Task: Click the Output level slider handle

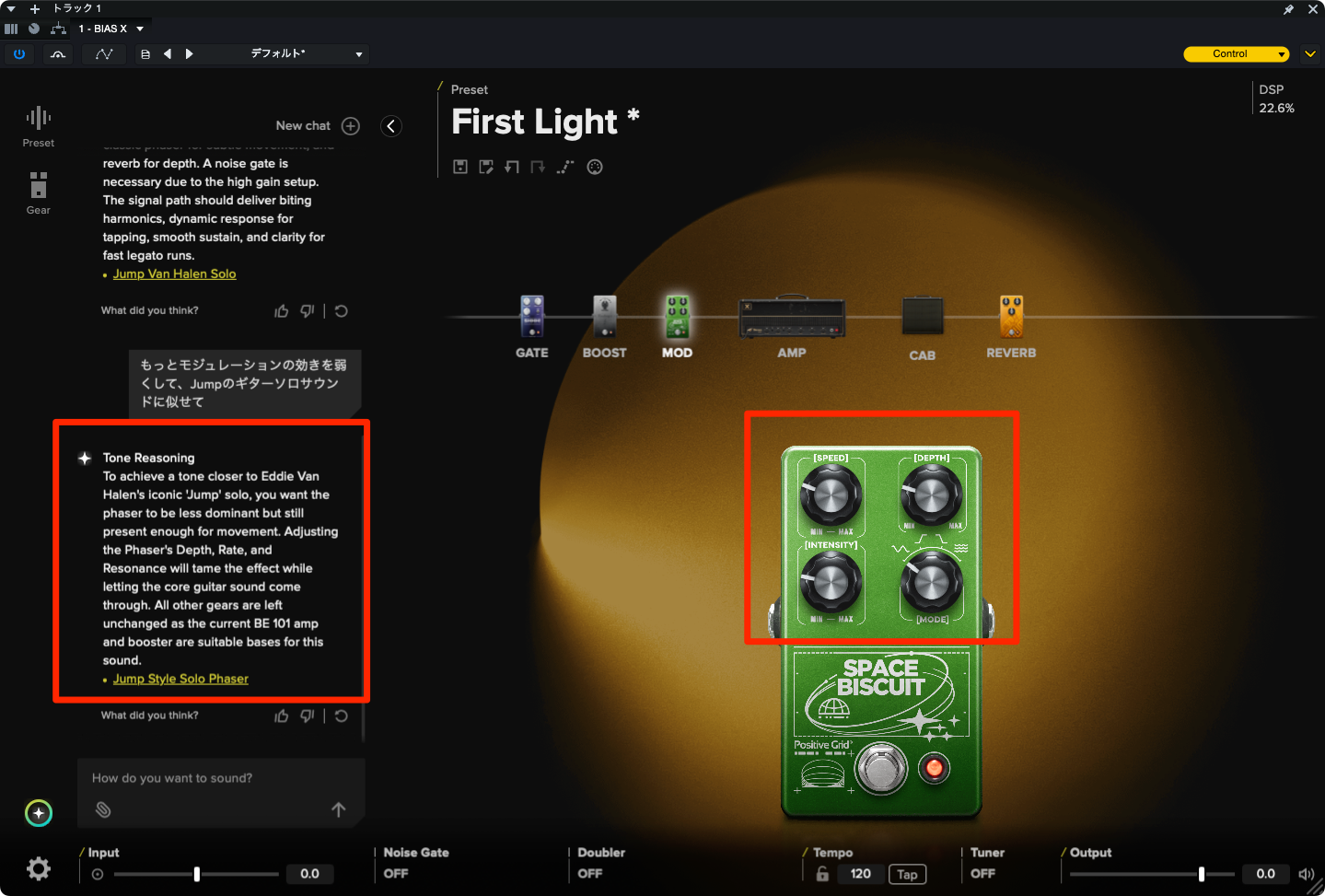Action: pyautogui.click(x=1201, y=874)
